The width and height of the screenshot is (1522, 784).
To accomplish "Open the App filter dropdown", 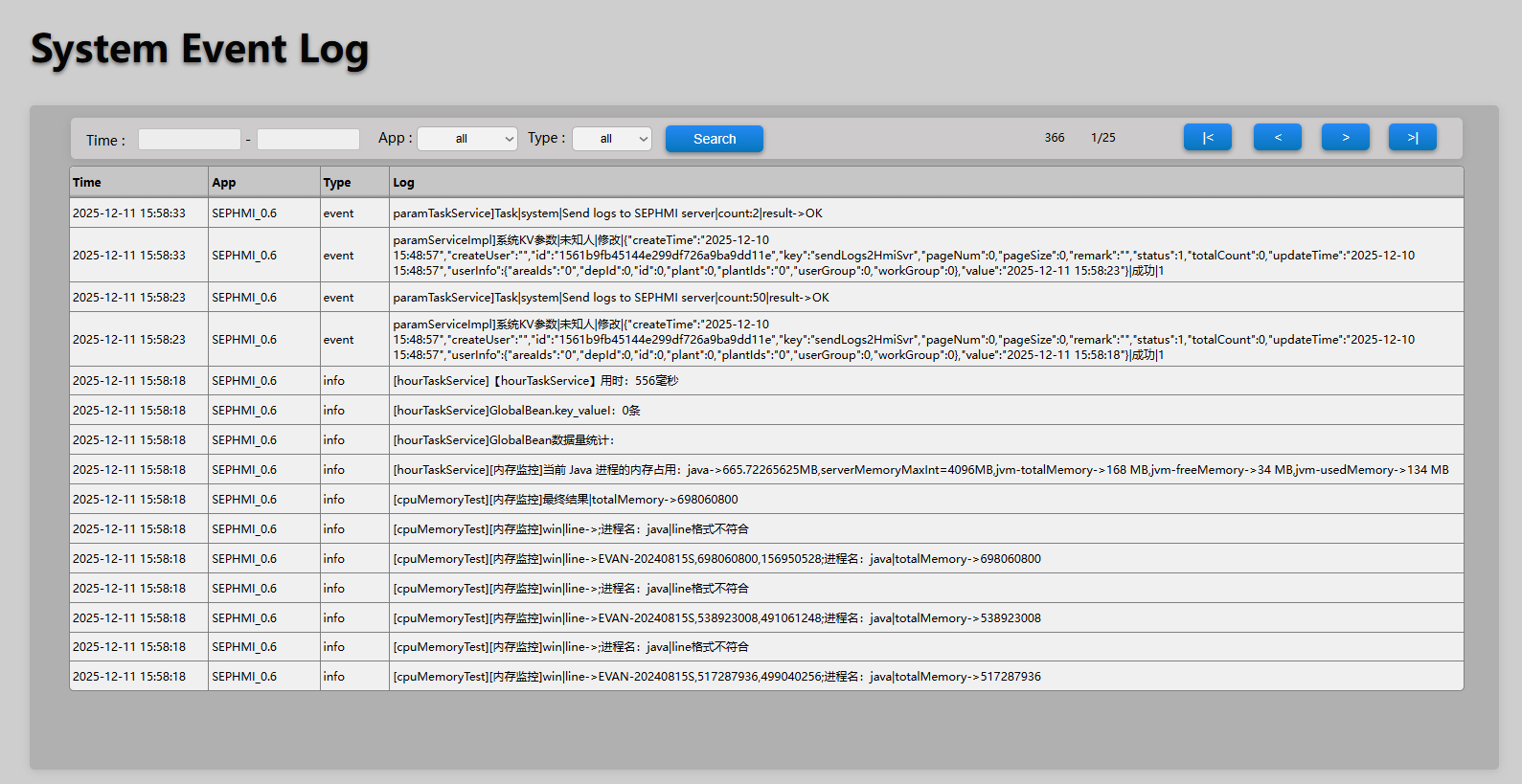I will [x=467, y=139].
